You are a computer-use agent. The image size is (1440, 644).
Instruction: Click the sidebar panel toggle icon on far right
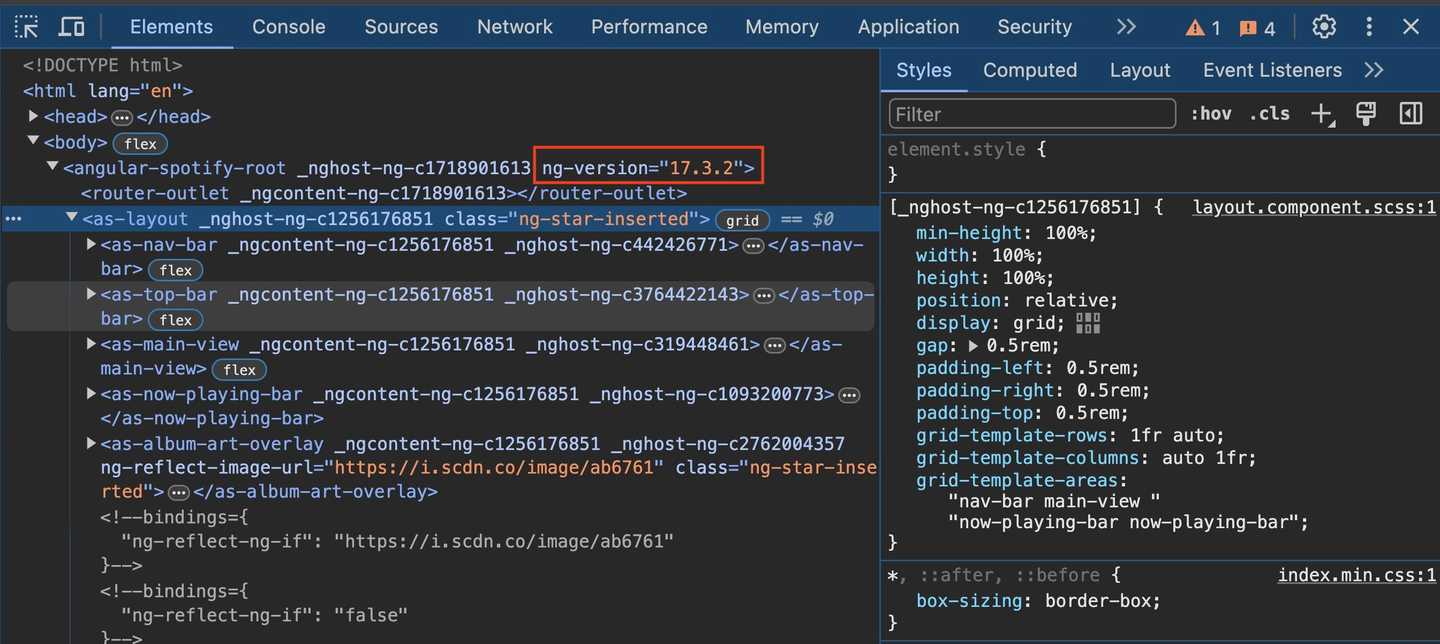click(x=1411, y=113)
